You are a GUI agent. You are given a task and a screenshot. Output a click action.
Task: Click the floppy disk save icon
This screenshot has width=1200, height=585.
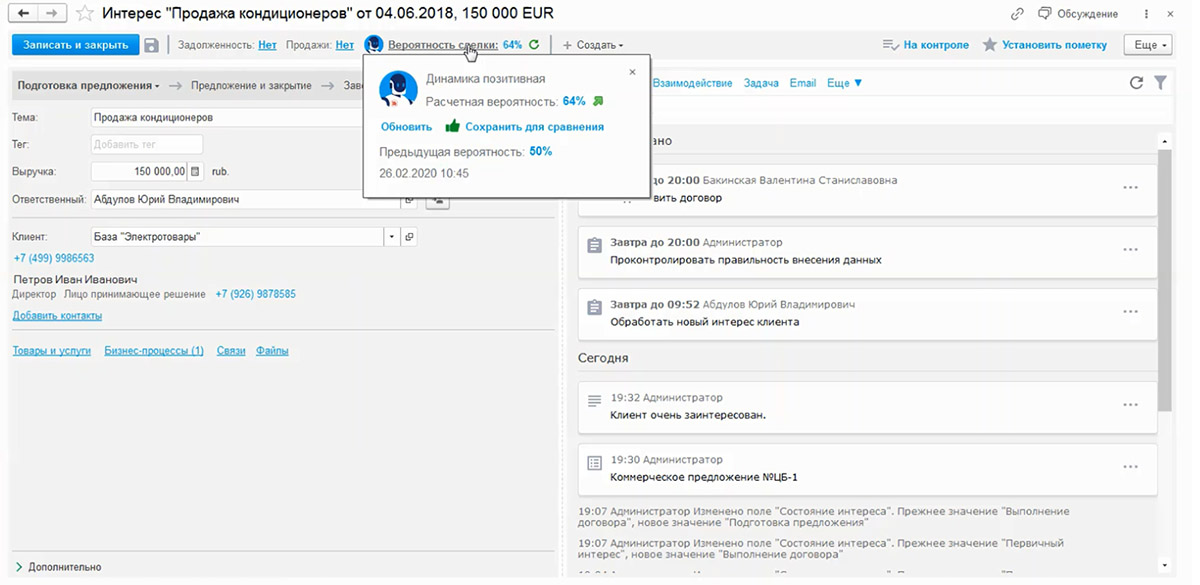[151, 45]
